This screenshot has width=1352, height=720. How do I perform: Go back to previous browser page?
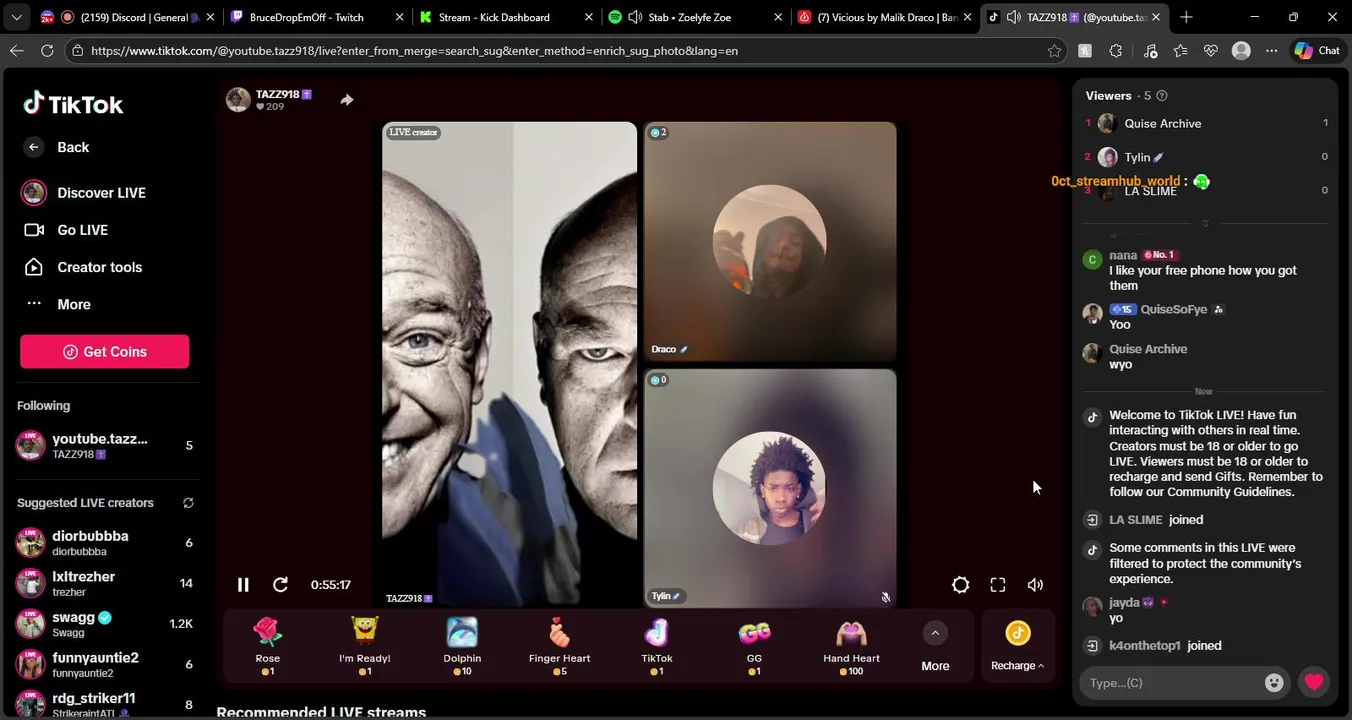point(17,51)
